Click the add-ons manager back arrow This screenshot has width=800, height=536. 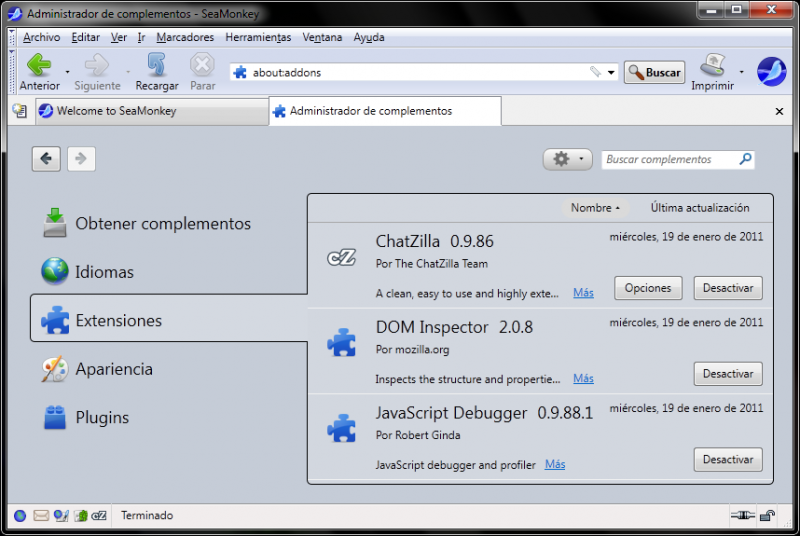46,159
